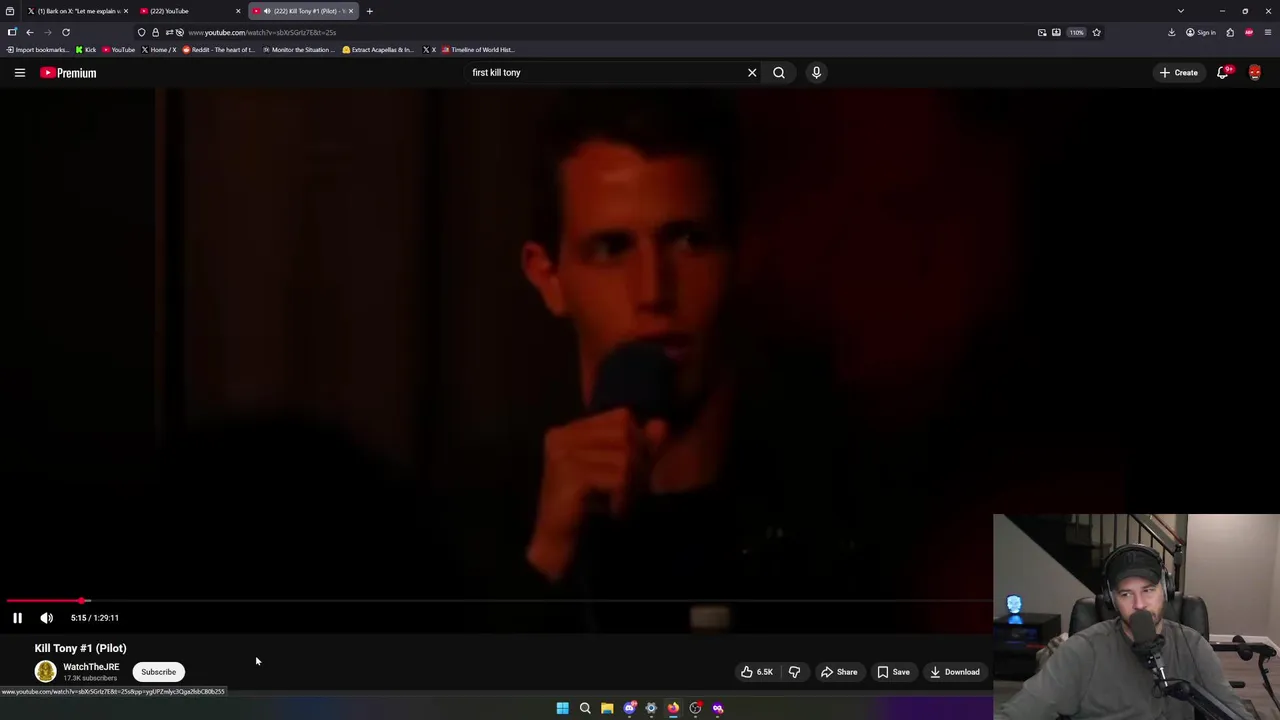Reset the 110% zoom level
This screenshot has height=720, width=1280.
tap(1076, 32)
